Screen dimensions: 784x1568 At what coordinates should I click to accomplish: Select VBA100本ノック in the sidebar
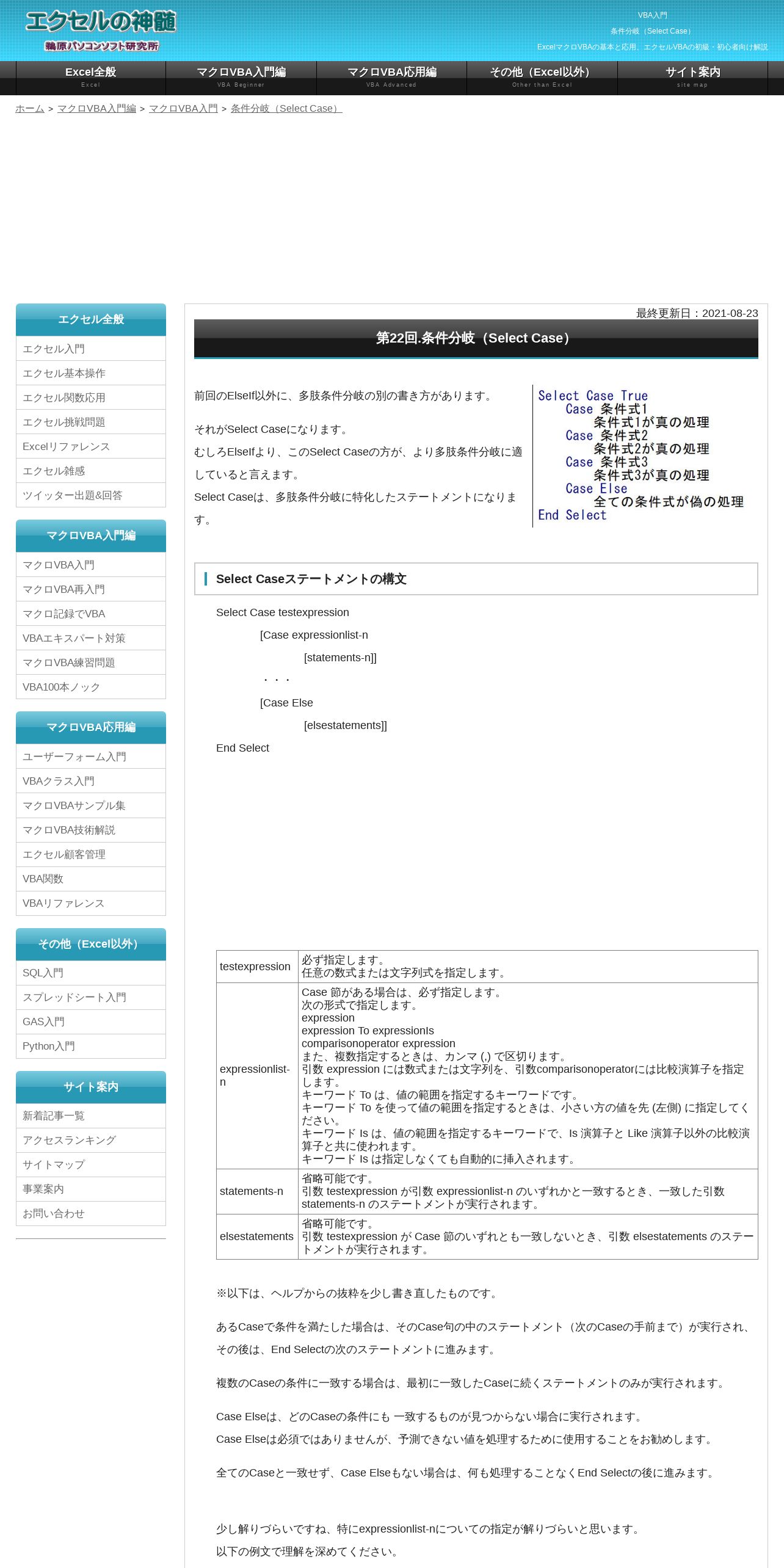tap(90, 687)
